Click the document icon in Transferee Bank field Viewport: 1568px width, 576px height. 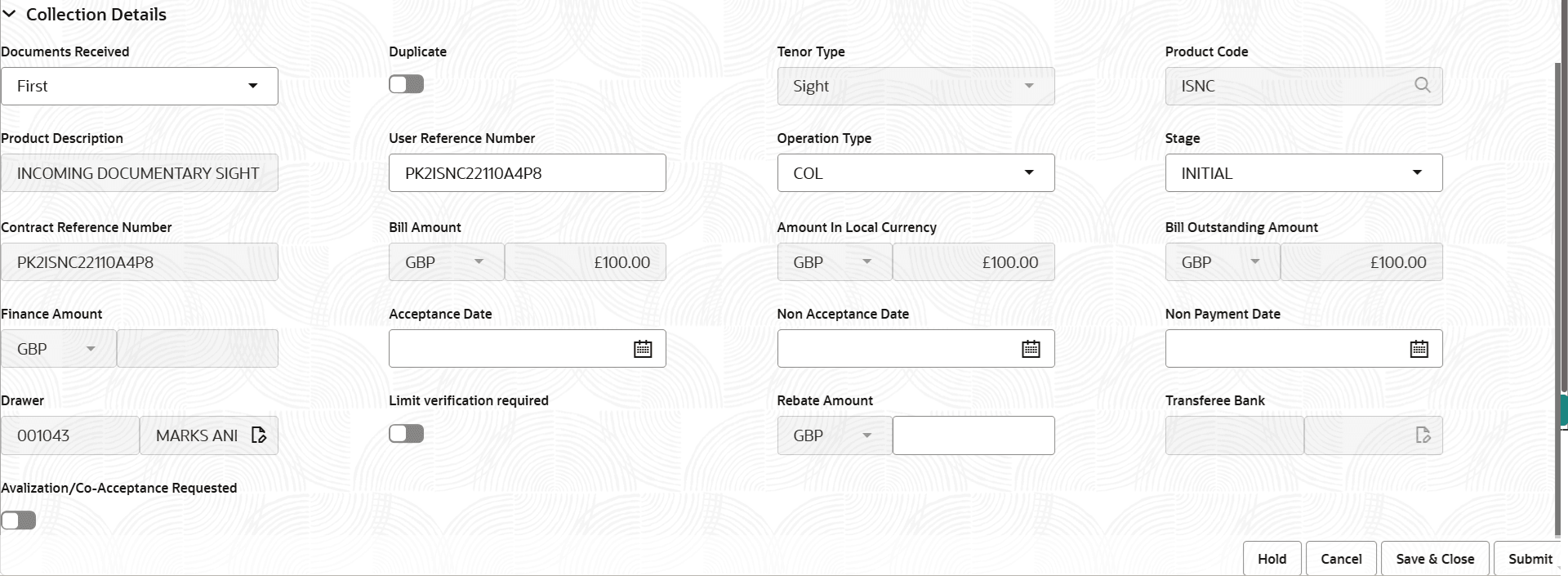pos(1424,435)
